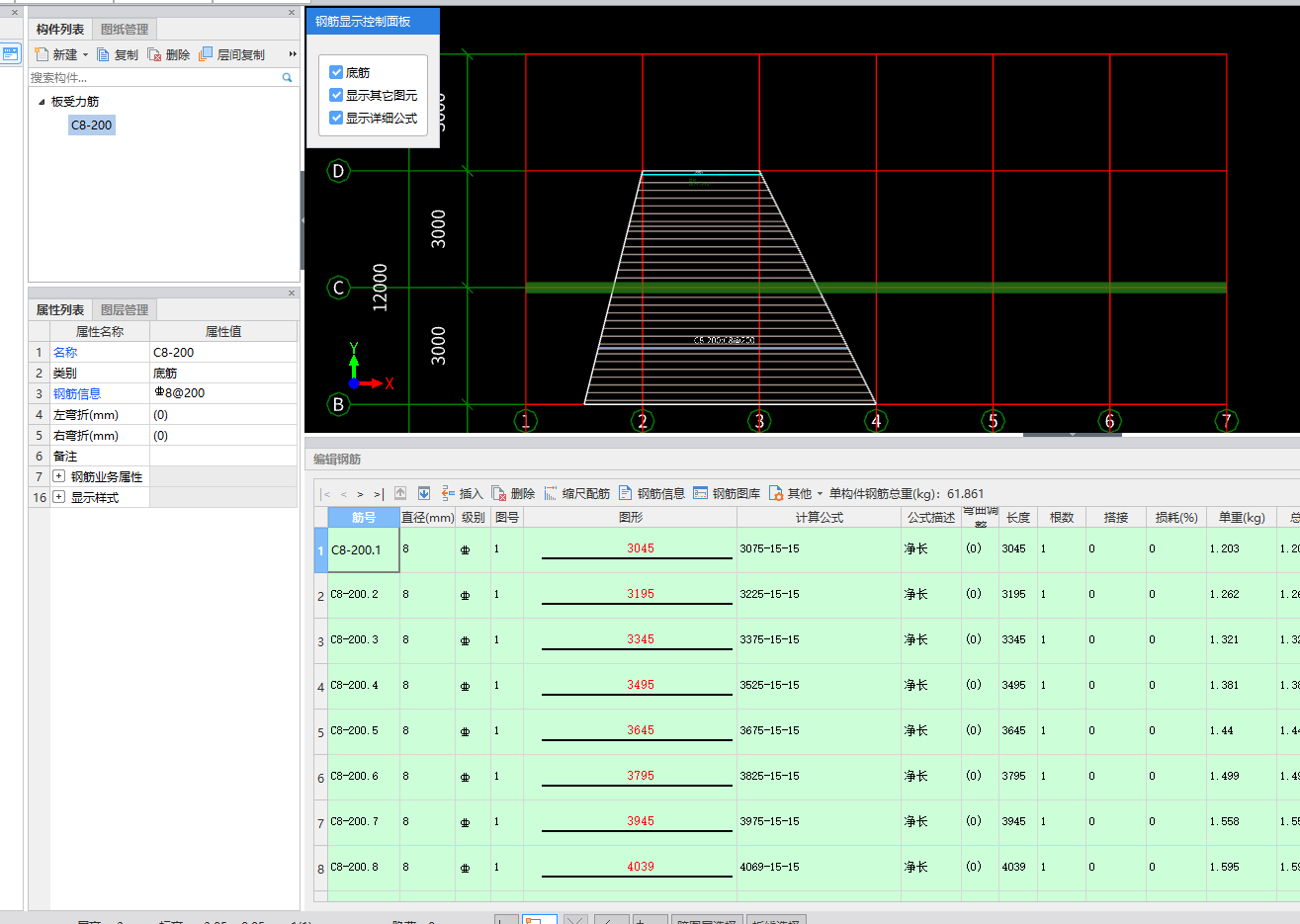Image resolution: width=1300 pixels, height=924 pixels.
Task: Click the 直径(mm) column header
Action: pyautogui.click(x=428, y=518)
